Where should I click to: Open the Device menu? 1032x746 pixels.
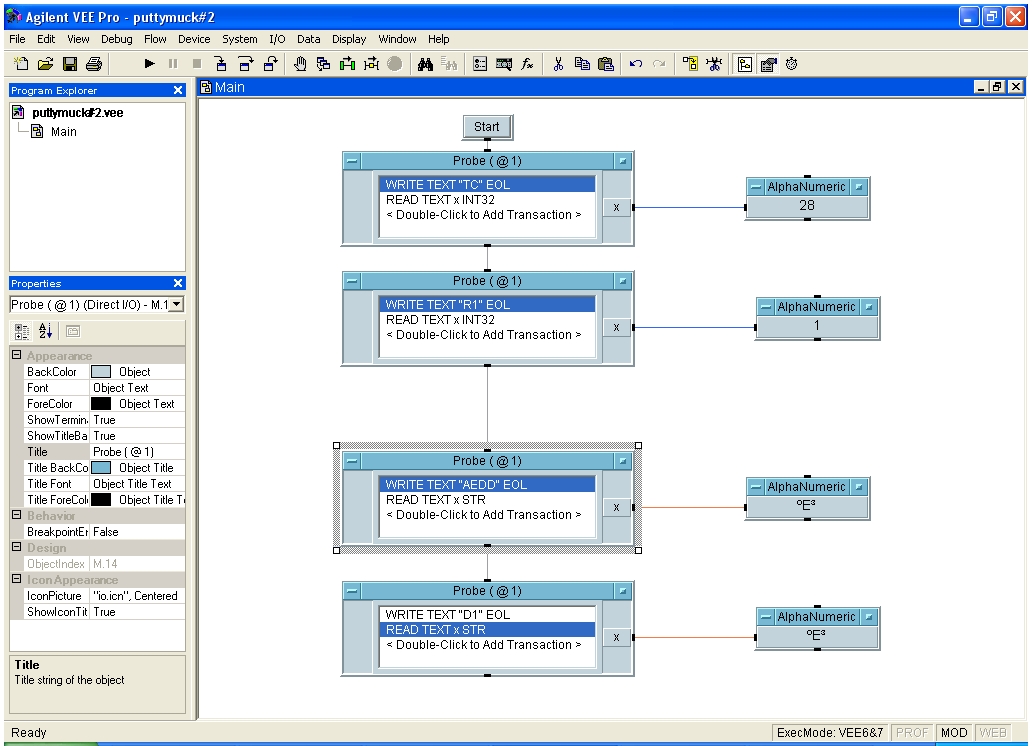tap(194, 39)
